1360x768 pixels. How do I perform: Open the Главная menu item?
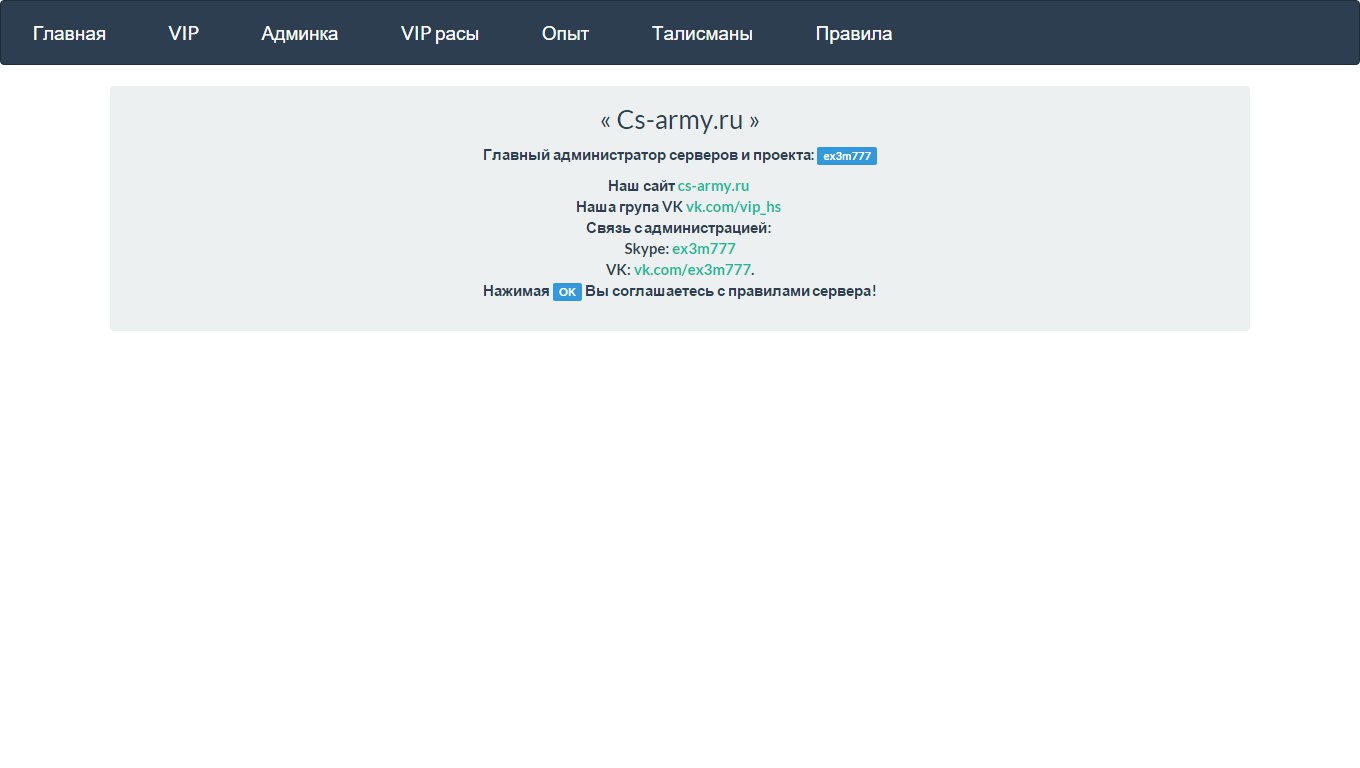click(x=69, y=33)
